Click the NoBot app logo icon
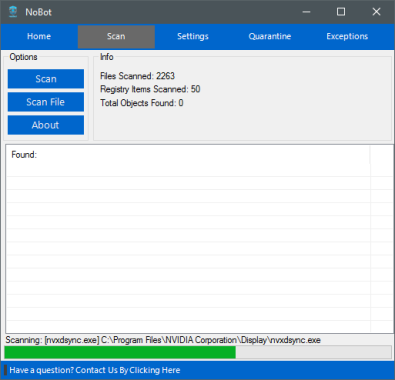This screenshot has height=380, width=395. (13, 12)
